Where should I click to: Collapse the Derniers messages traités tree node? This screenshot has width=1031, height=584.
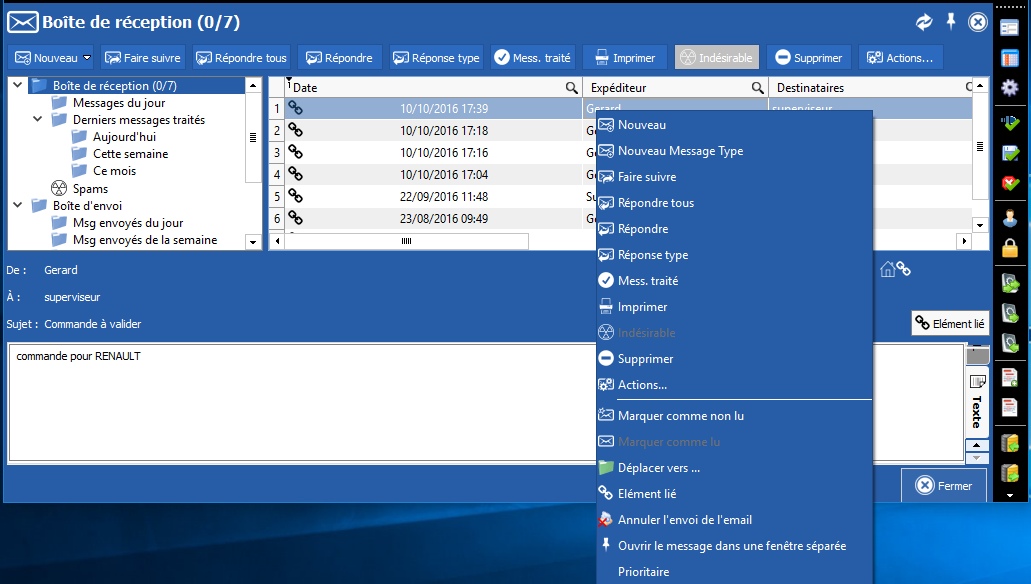(37, 120)
